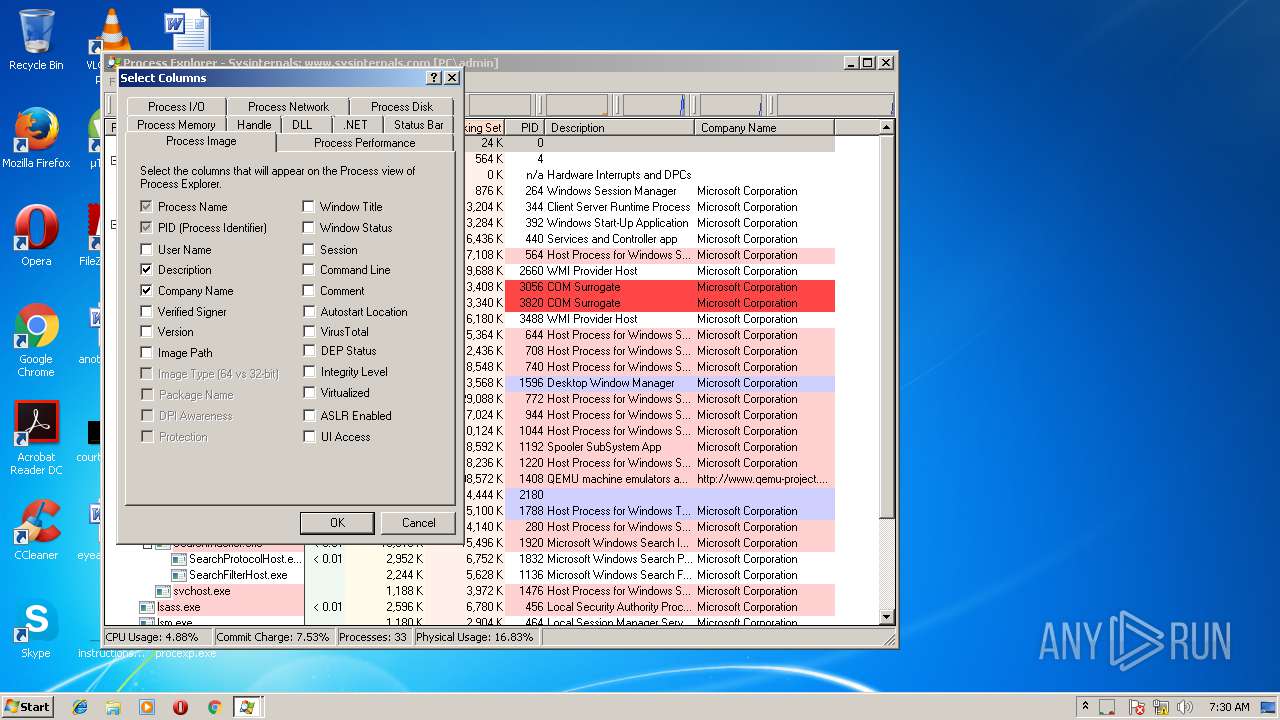Open the Windows Start menu
Image resolution: width=1280 pixels, height=720 pixels.
(x=27, y=707)
